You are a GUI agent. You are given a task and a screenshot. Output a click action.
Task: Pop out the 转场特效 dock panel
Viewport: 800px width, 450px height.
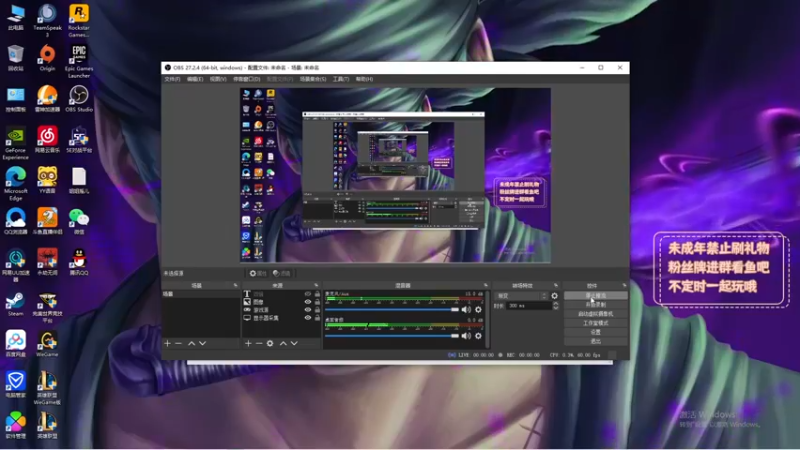tap(556, 285)
